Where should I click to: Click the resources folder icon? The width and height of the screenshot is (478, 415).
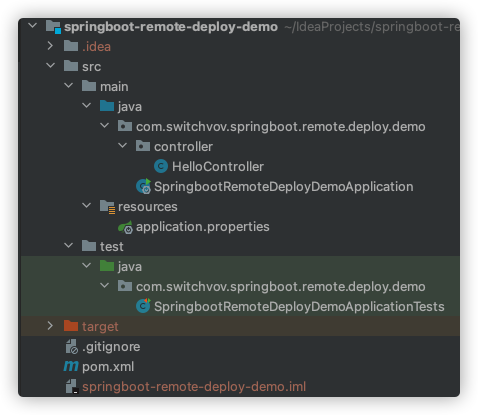coord(107,207)
